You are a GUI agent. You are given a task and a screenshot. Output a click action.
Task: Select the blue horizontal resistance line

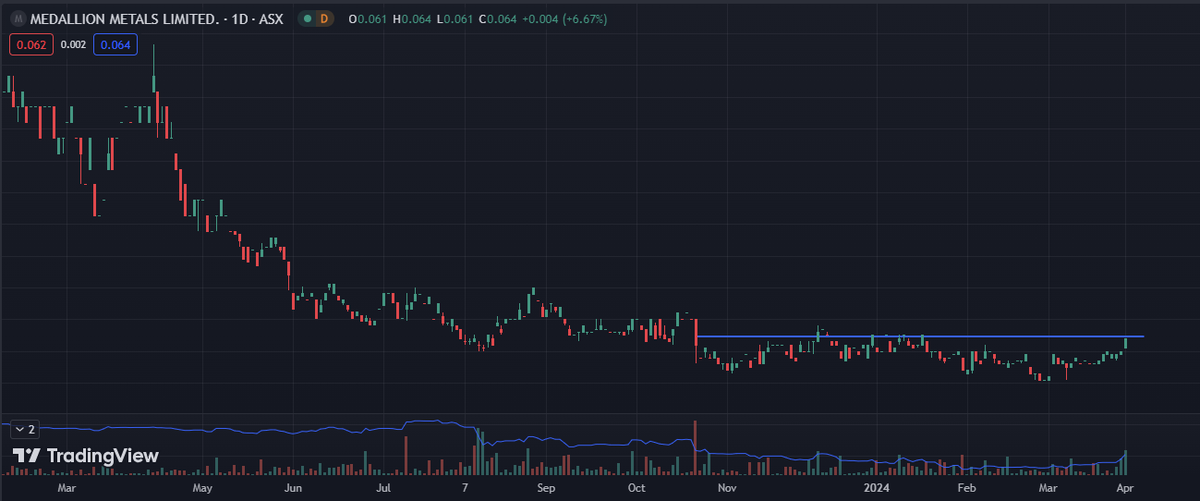point(919,336)
